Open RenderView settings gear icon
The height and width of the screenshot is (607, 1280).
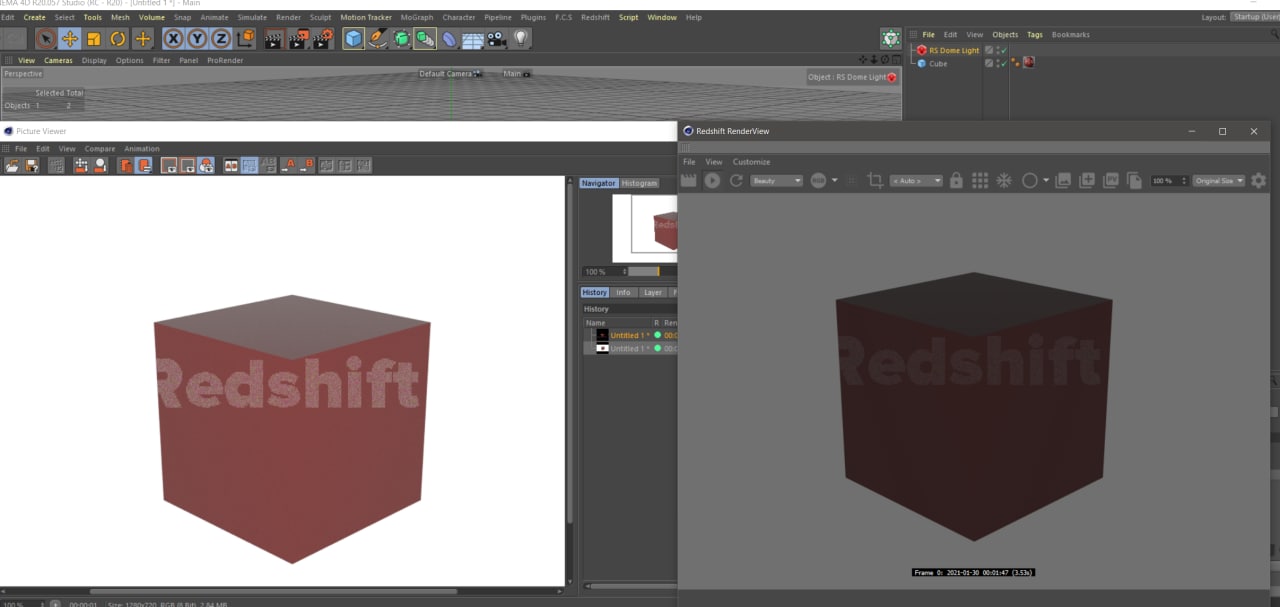click(1258, 181)
